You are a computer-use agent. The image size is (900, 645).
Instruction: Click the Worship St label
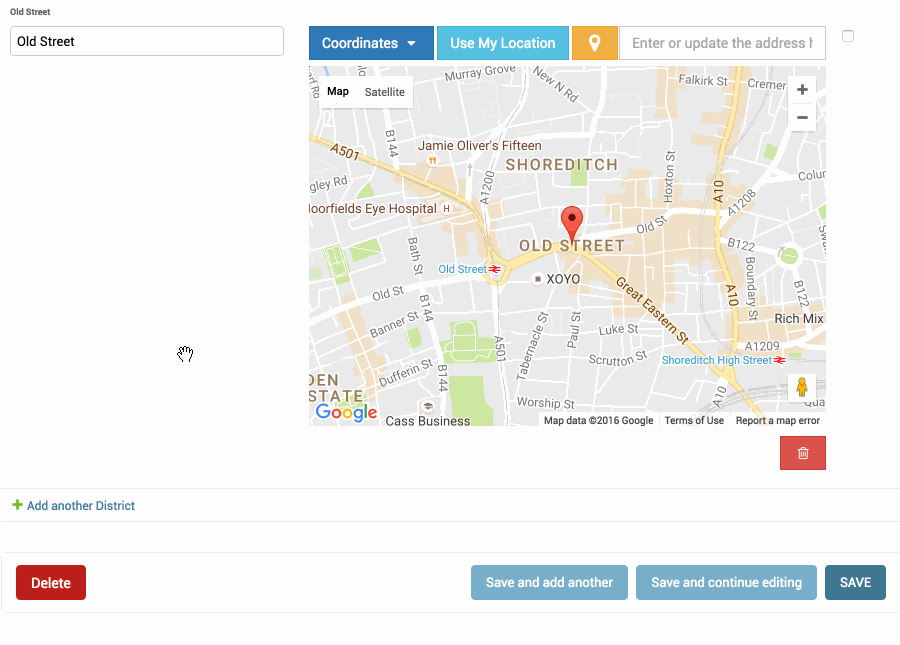point(545,403)
